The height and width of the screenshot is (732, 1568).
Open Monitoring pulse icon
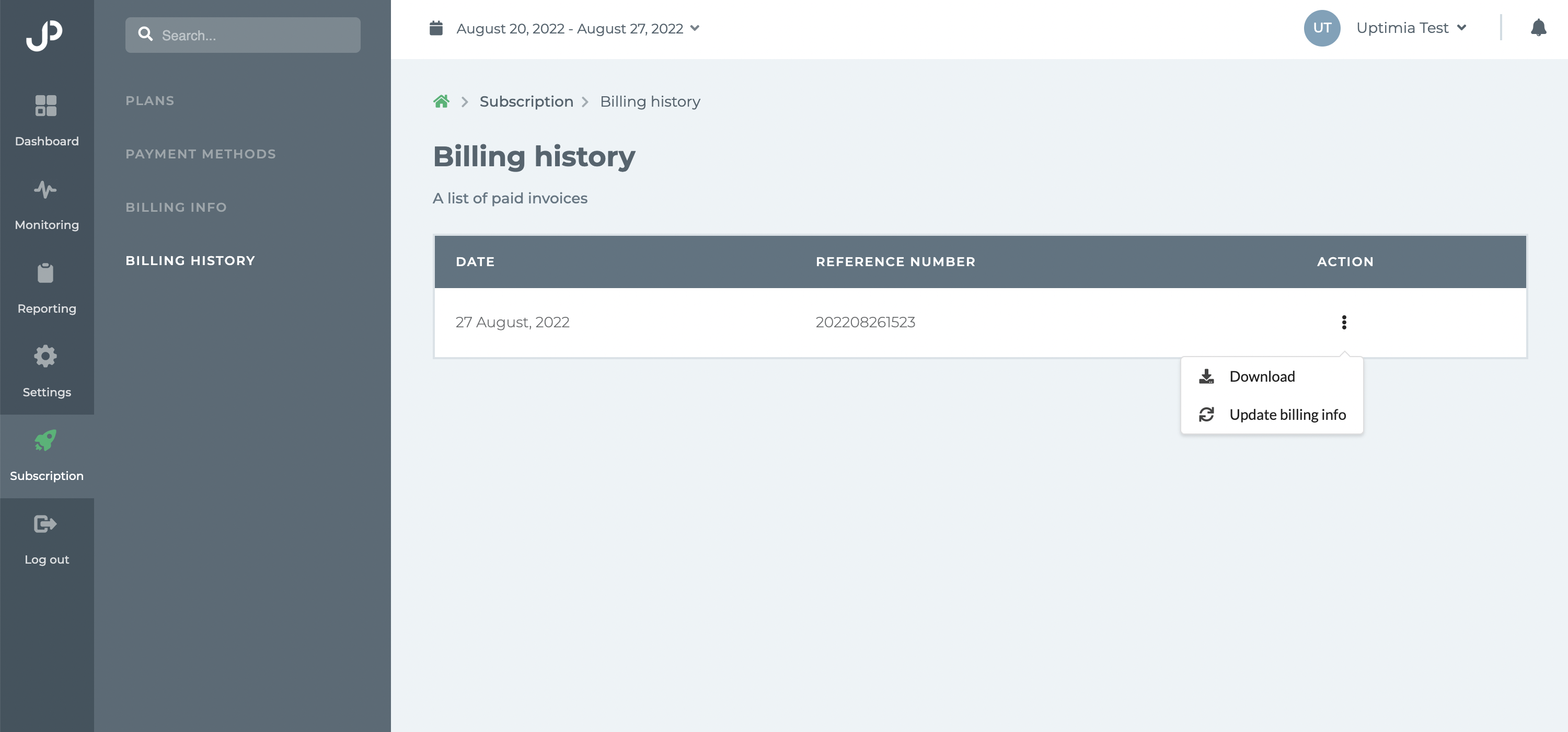(45, 189)
